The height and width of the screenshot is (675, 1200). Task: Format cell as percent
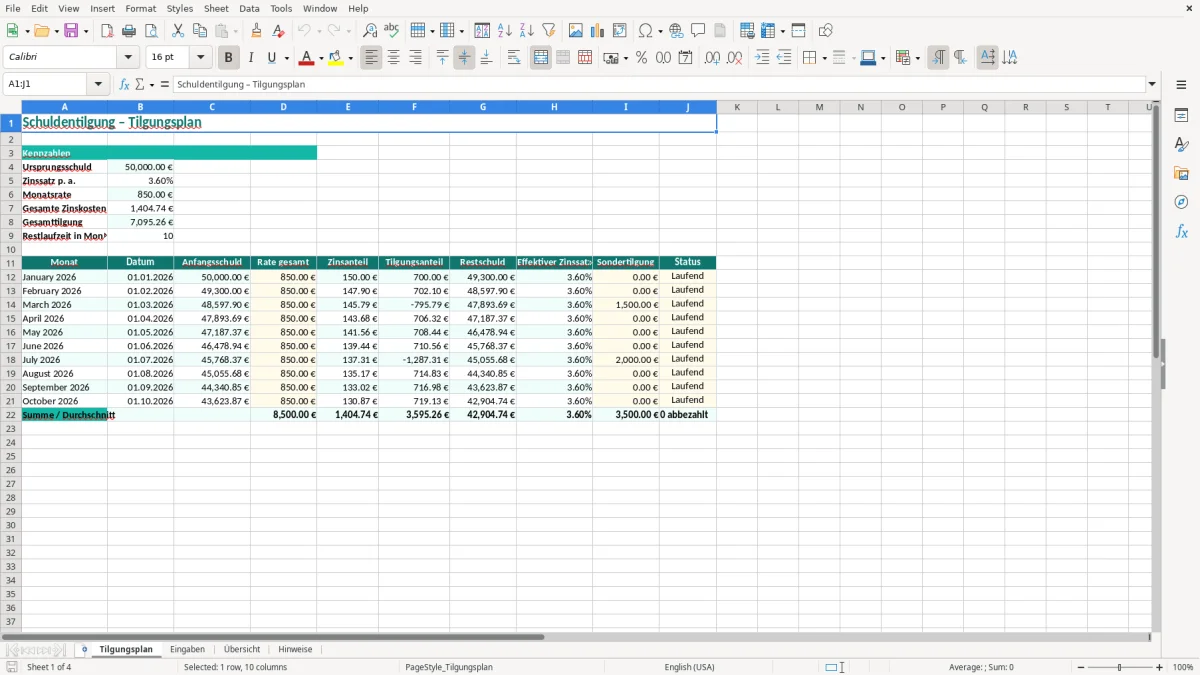click(x=641, y=58)
